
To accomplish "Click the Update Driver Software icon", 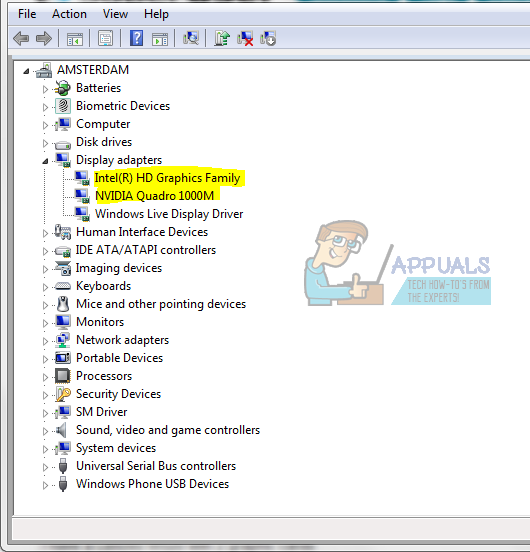I will click(x=222, y=38).
